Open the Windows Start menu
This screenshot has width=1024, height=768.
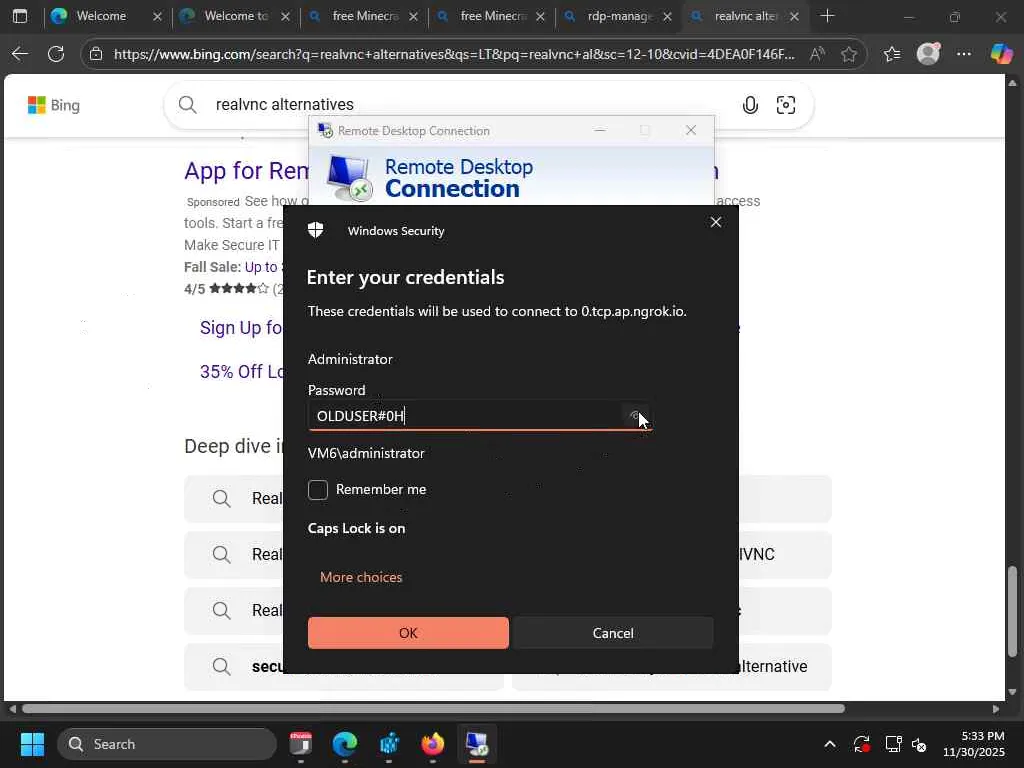pos(32,744)
